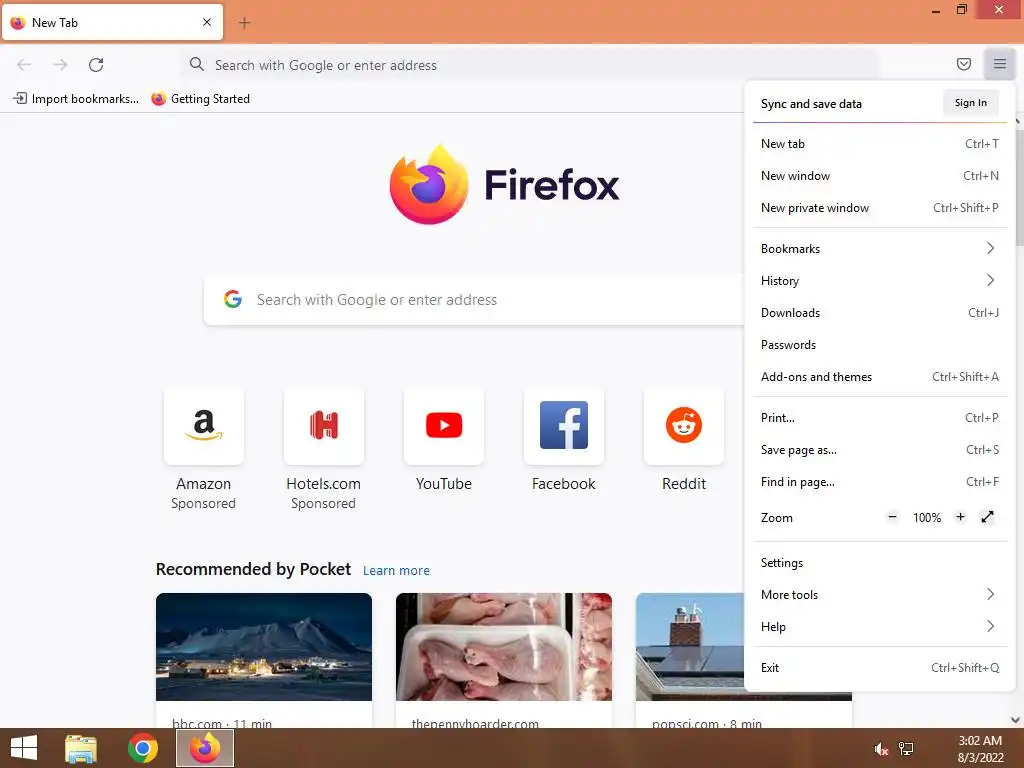Close the New Tab tab
The image size is (1024, 768).
207,22
